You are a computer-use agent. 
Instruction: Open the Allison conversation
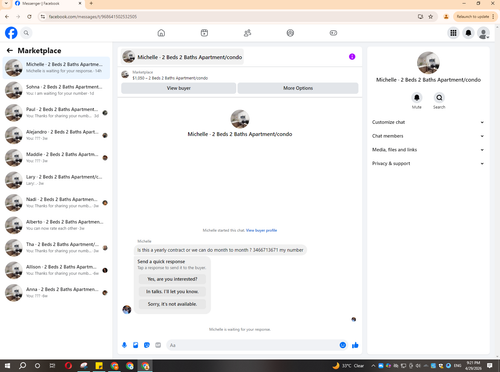click(x=56, y=270)
